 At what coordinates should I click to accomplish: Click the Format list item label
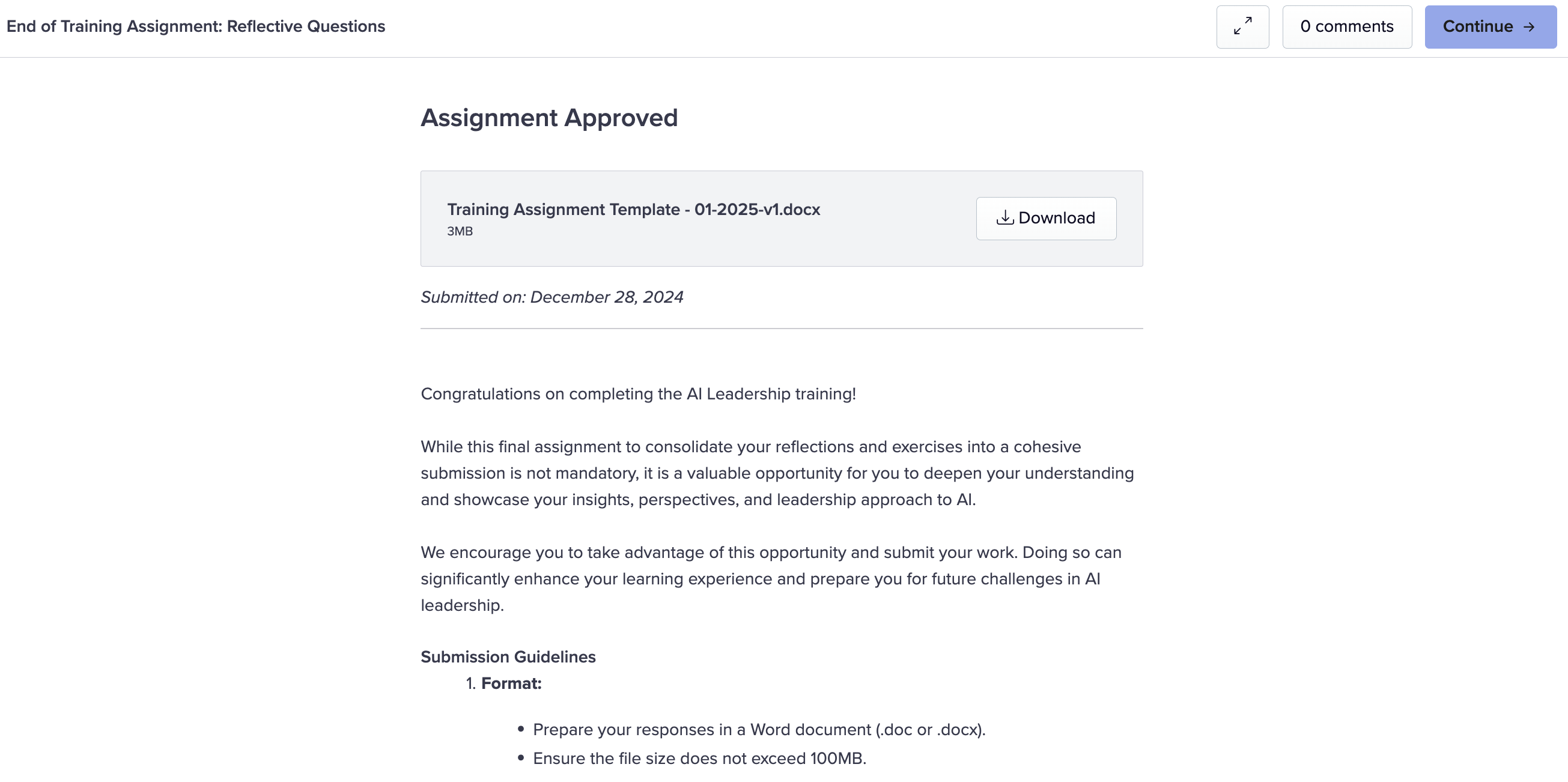point(511,683)
